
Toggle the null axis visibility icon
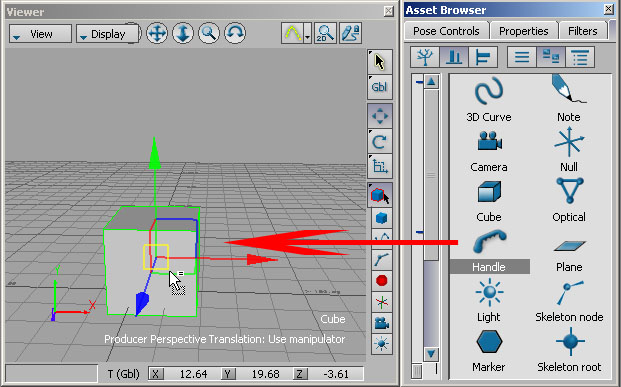click(382, 302)
